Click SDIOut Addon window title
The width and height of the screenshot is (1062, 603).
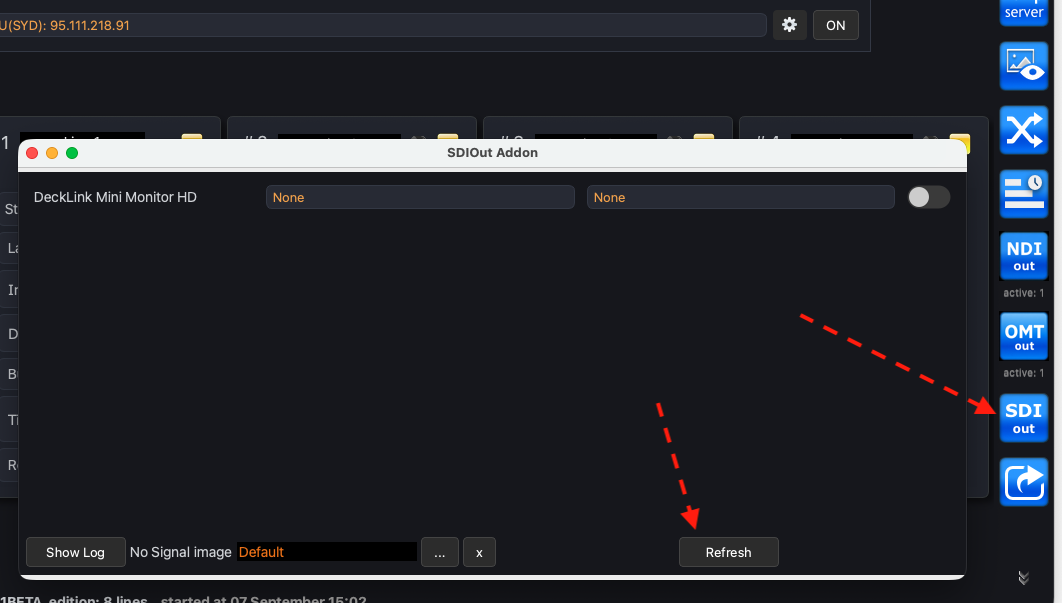492,152
